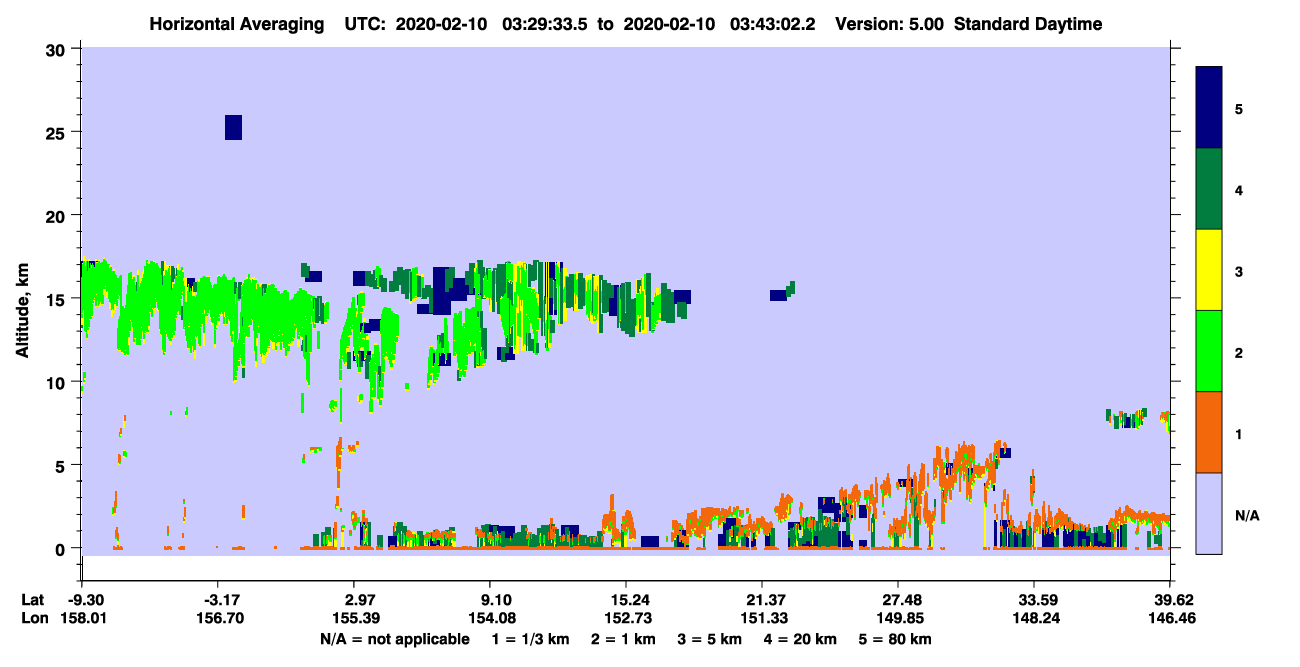This screenshot has height=667, width=1300.
Task: Click the 'Lat' axis row label
Action: [x=32, y=600]
